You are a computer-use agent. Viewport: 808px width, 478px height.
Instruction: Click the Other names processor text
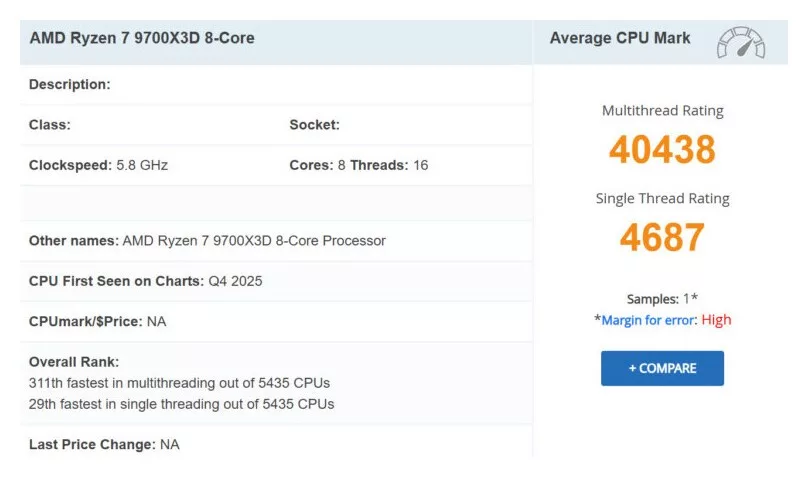click(x=207, y=241)
